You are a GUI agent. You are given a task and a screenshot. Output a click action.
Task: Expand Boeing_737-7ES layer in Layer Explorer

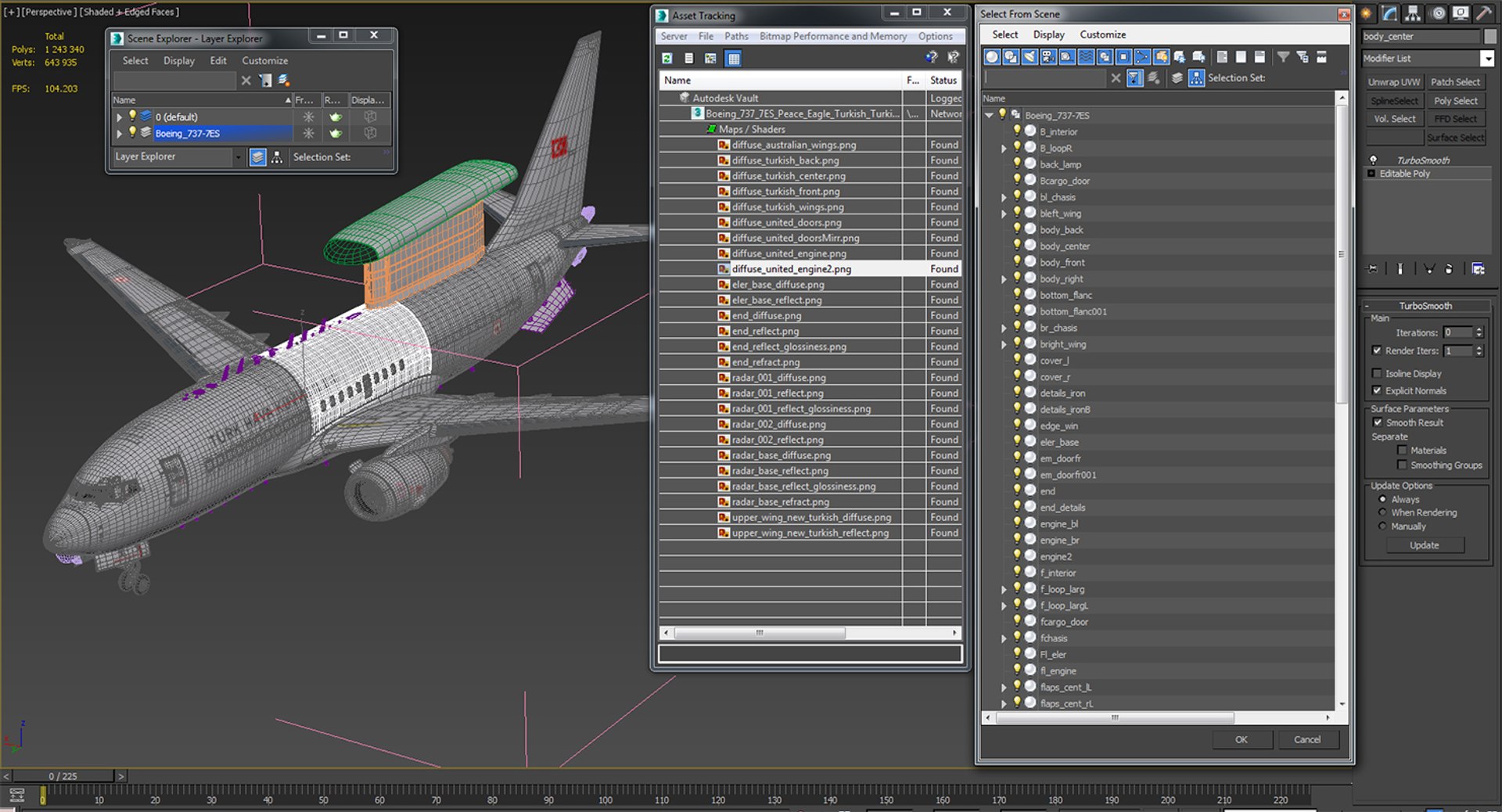point(119,133)
